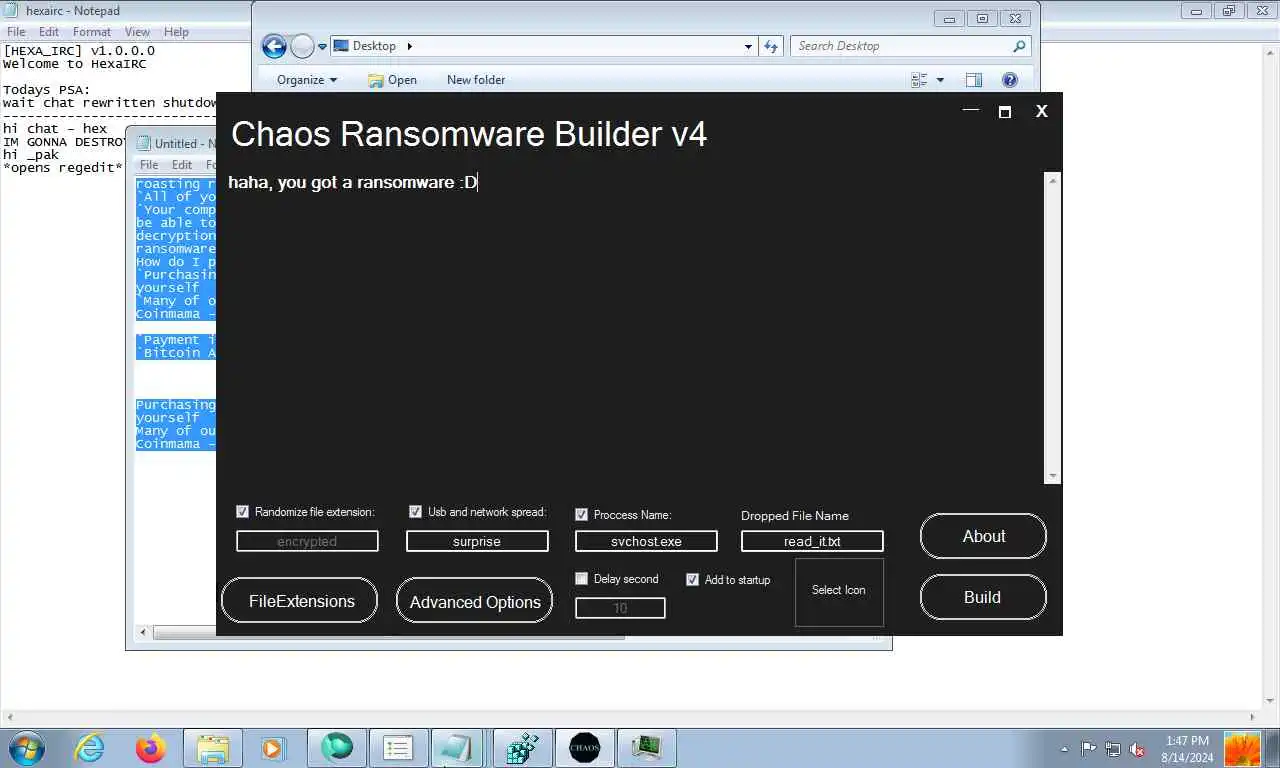The image size is (1280, 768).
Task: Click the Select Icon box
Action: 839,590
